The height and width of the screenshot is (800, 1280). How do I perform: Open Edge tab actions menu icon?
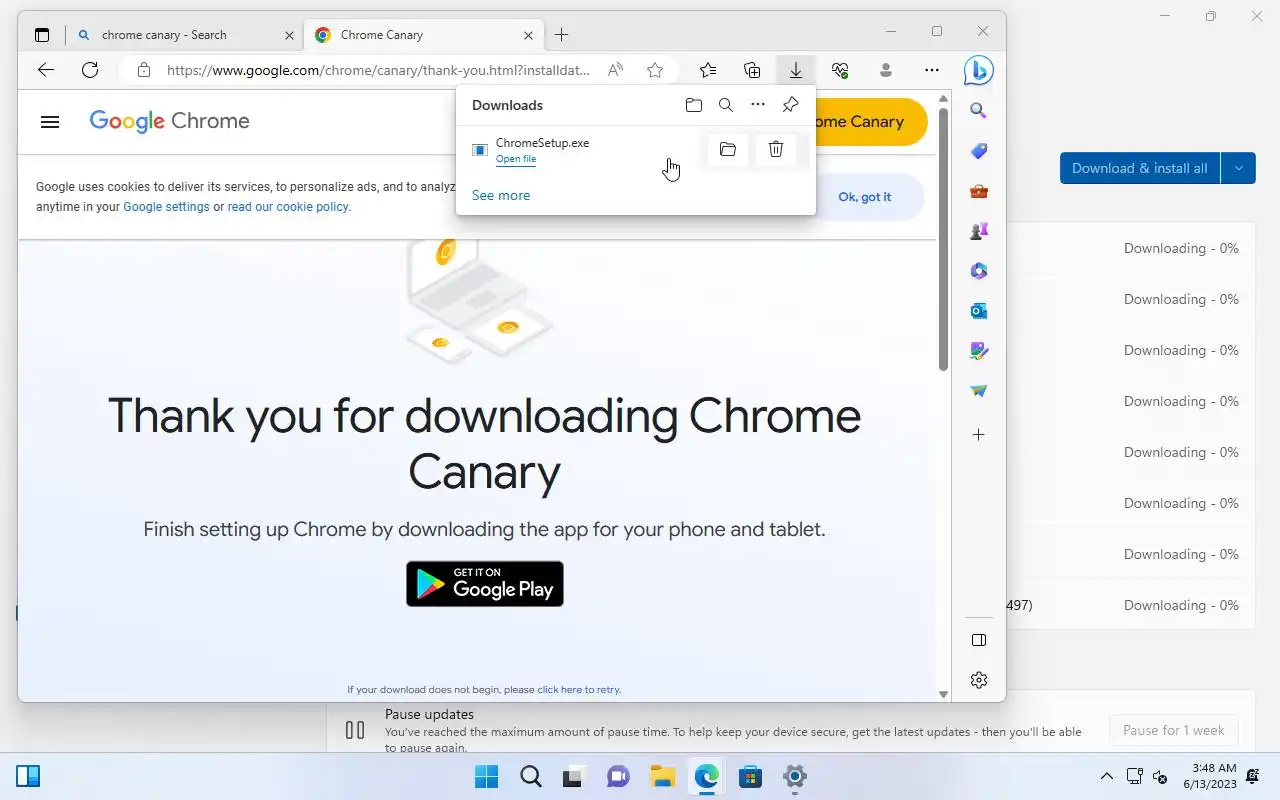click(x=42, y=35)
